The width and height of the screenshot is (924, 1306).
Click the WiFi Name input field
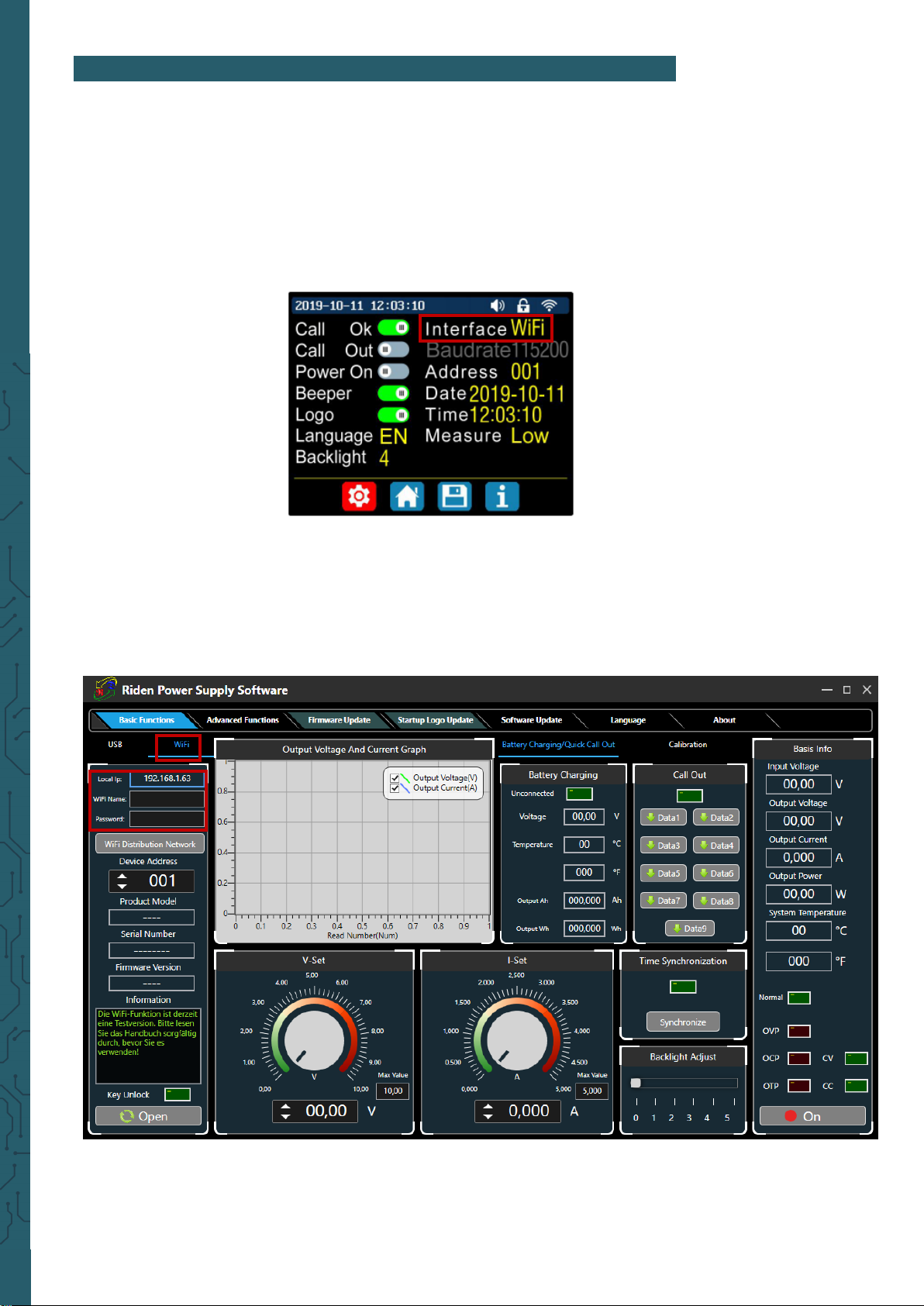click(167, 798)
